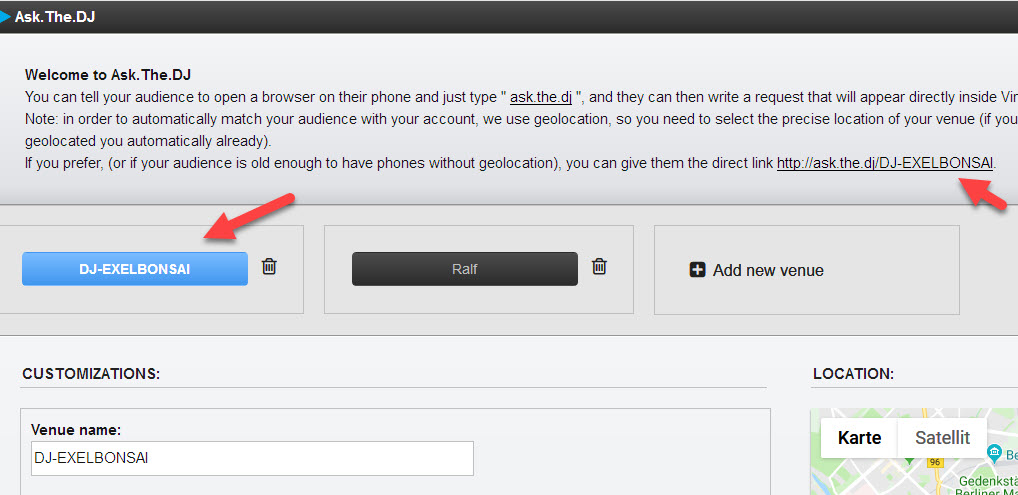Click the LOCATION section heading
The height and width of the screenshot is (495, 1018).
click(x=853, y=374)
